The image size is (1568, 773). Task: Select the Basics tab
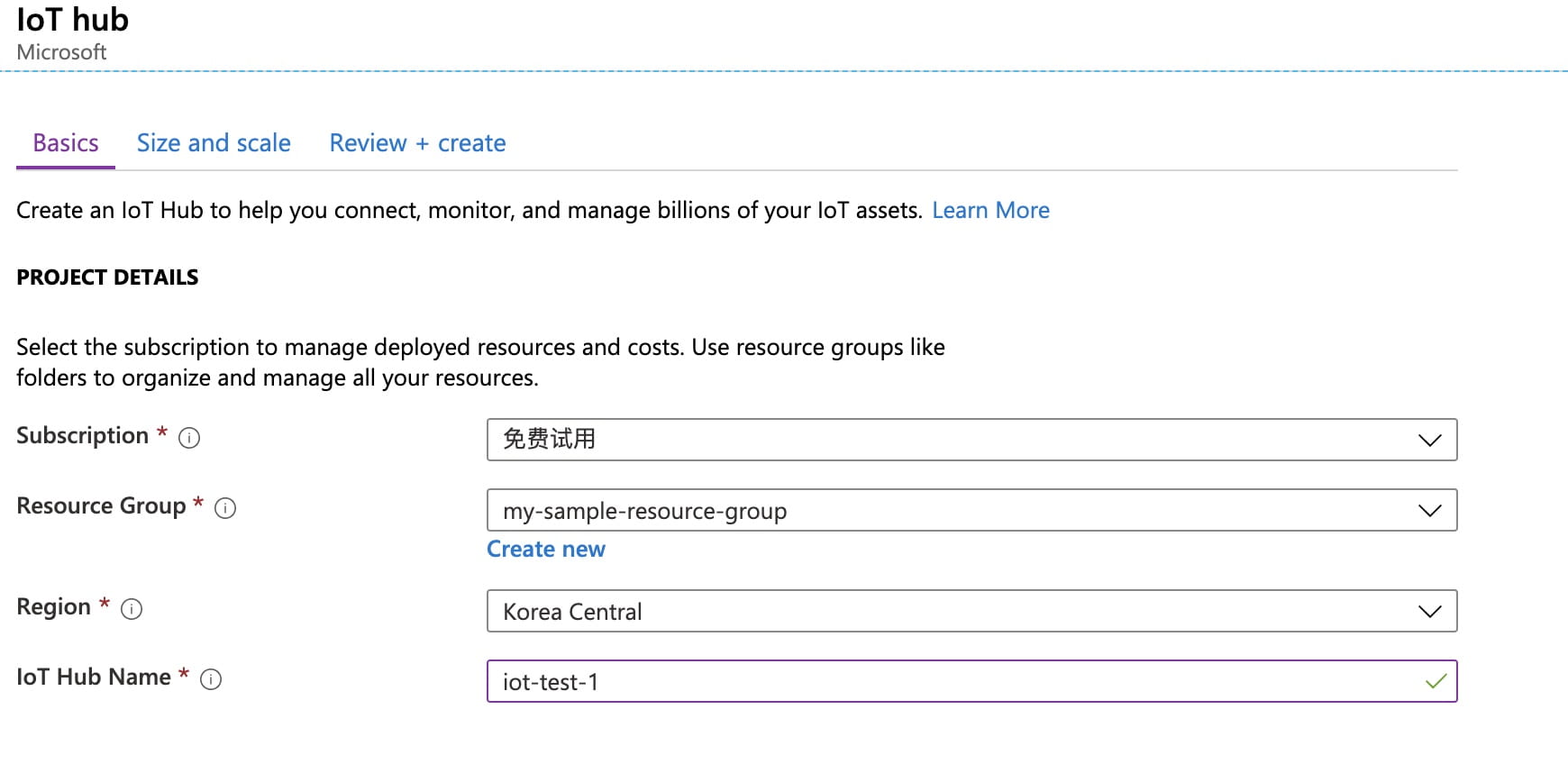coord(66,143)
